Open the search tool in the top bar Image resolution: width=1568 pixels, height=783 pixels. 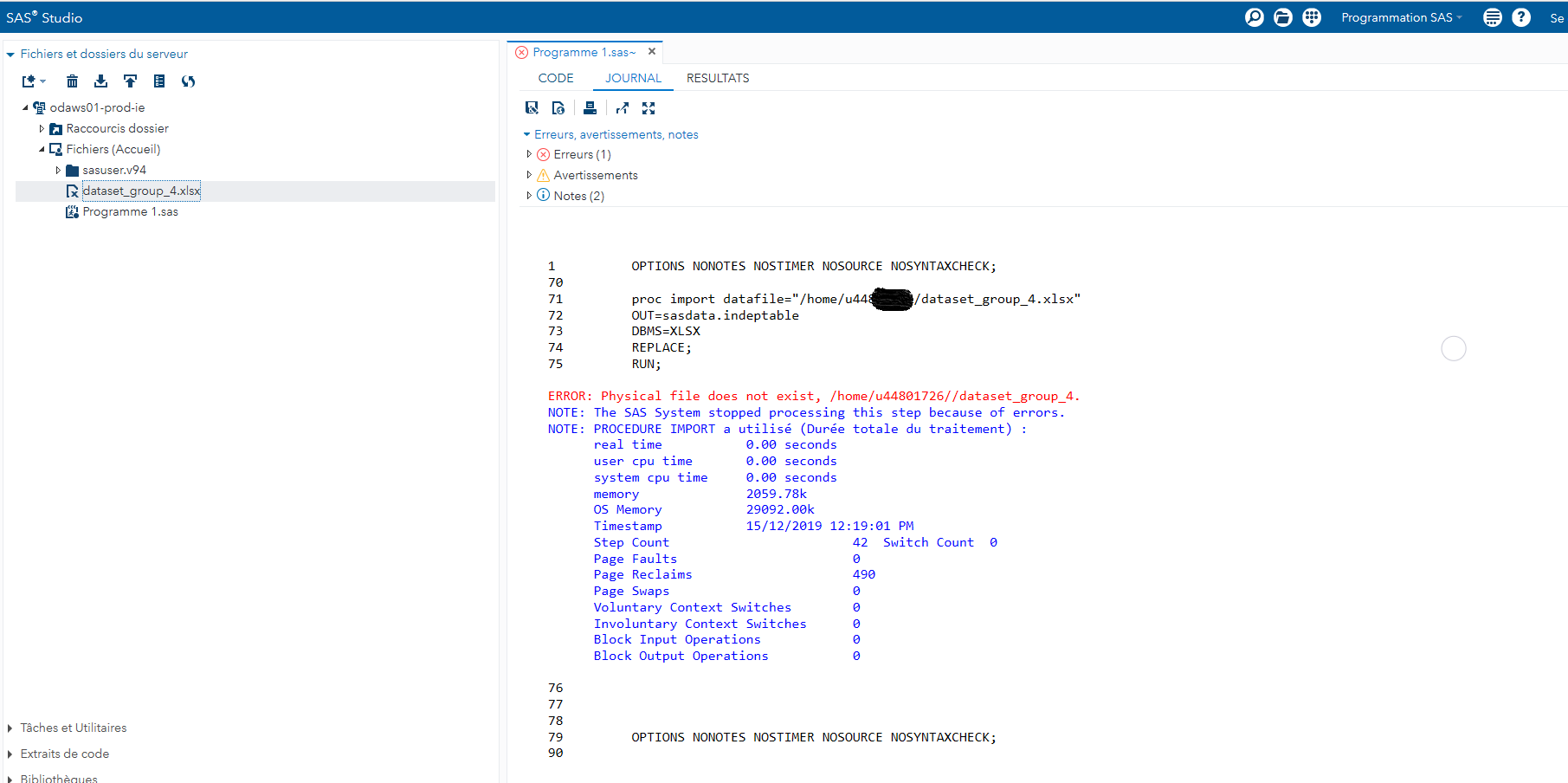coord(1254,16)
